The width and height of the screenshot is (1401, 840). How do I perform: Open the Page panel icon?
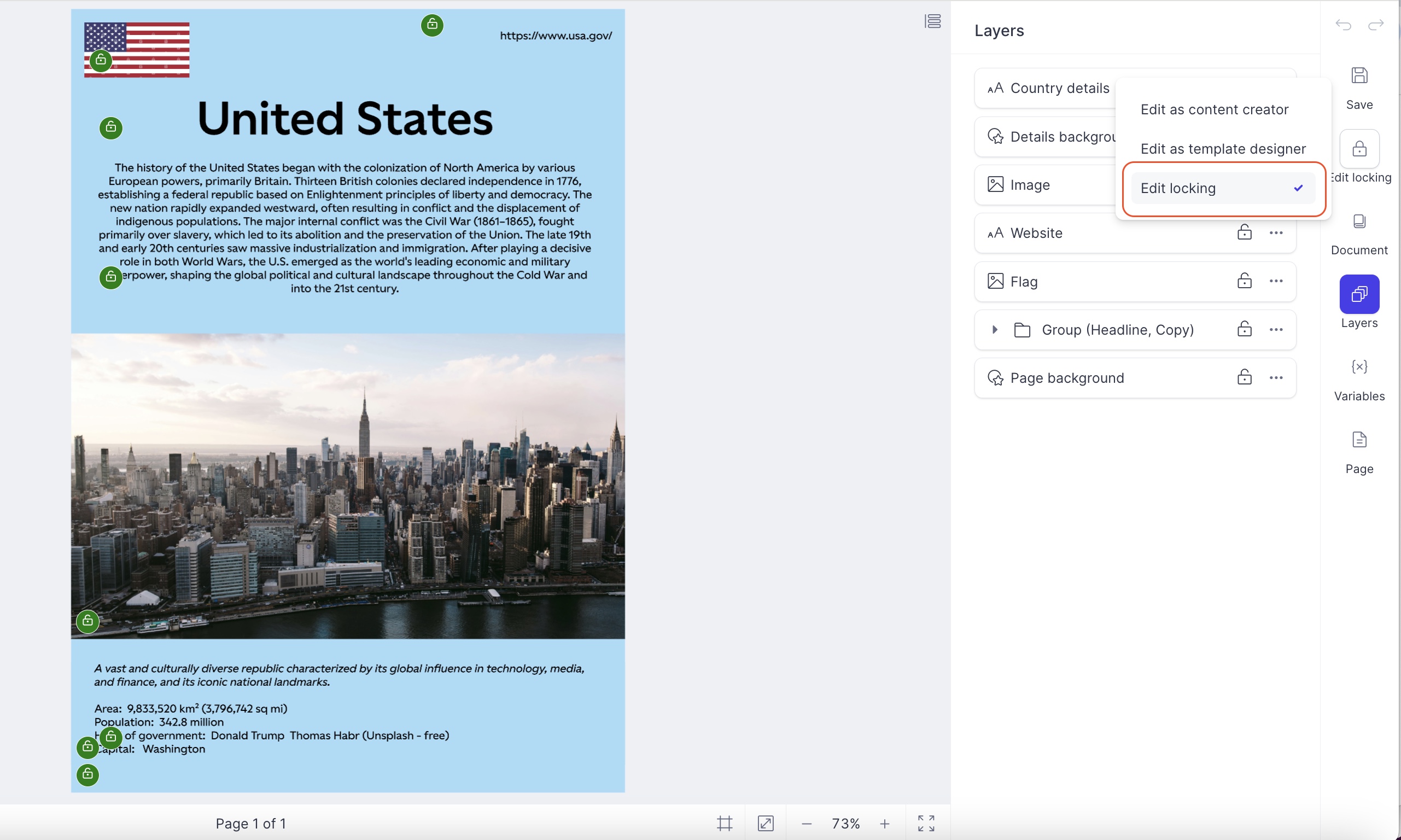click(x=1359, y=440)
